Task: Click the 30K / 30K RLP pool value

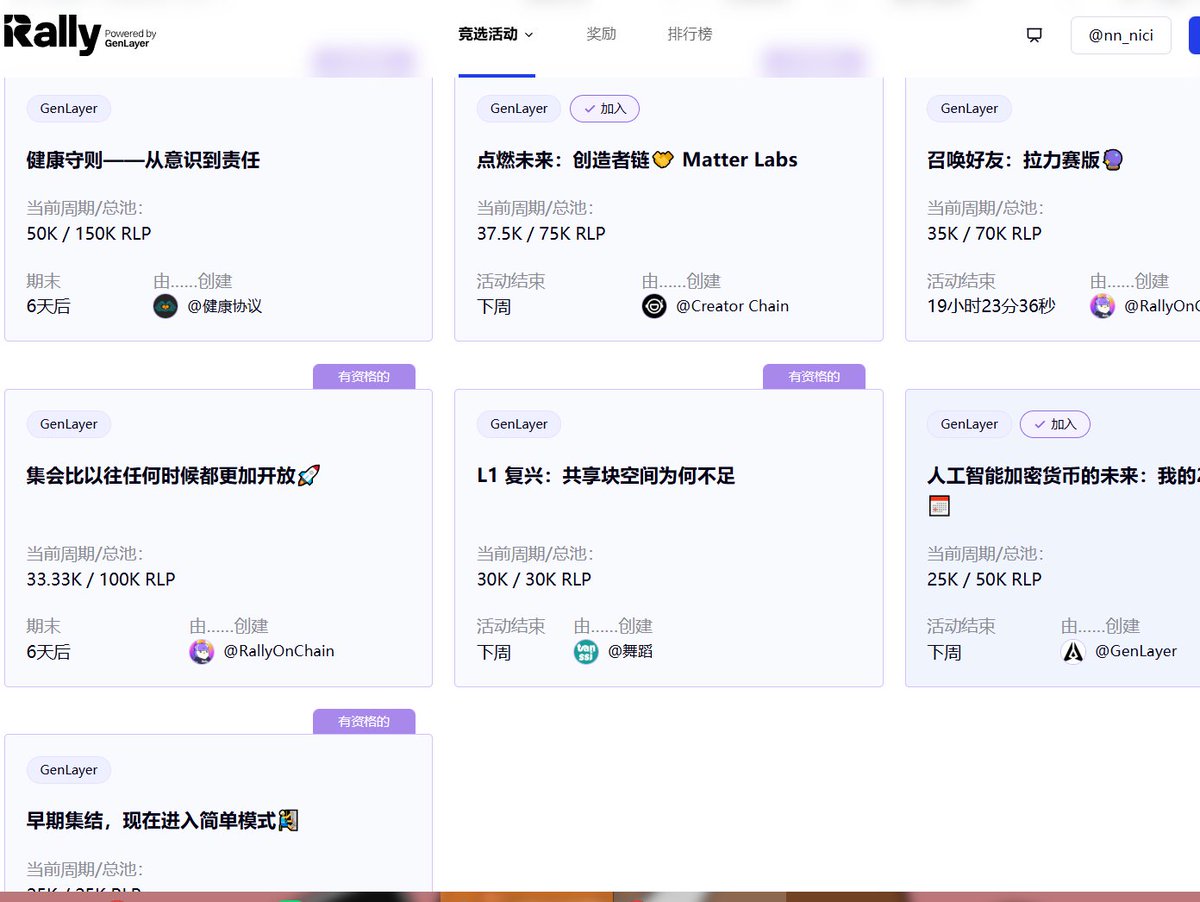Action: (x=534, y=580)
